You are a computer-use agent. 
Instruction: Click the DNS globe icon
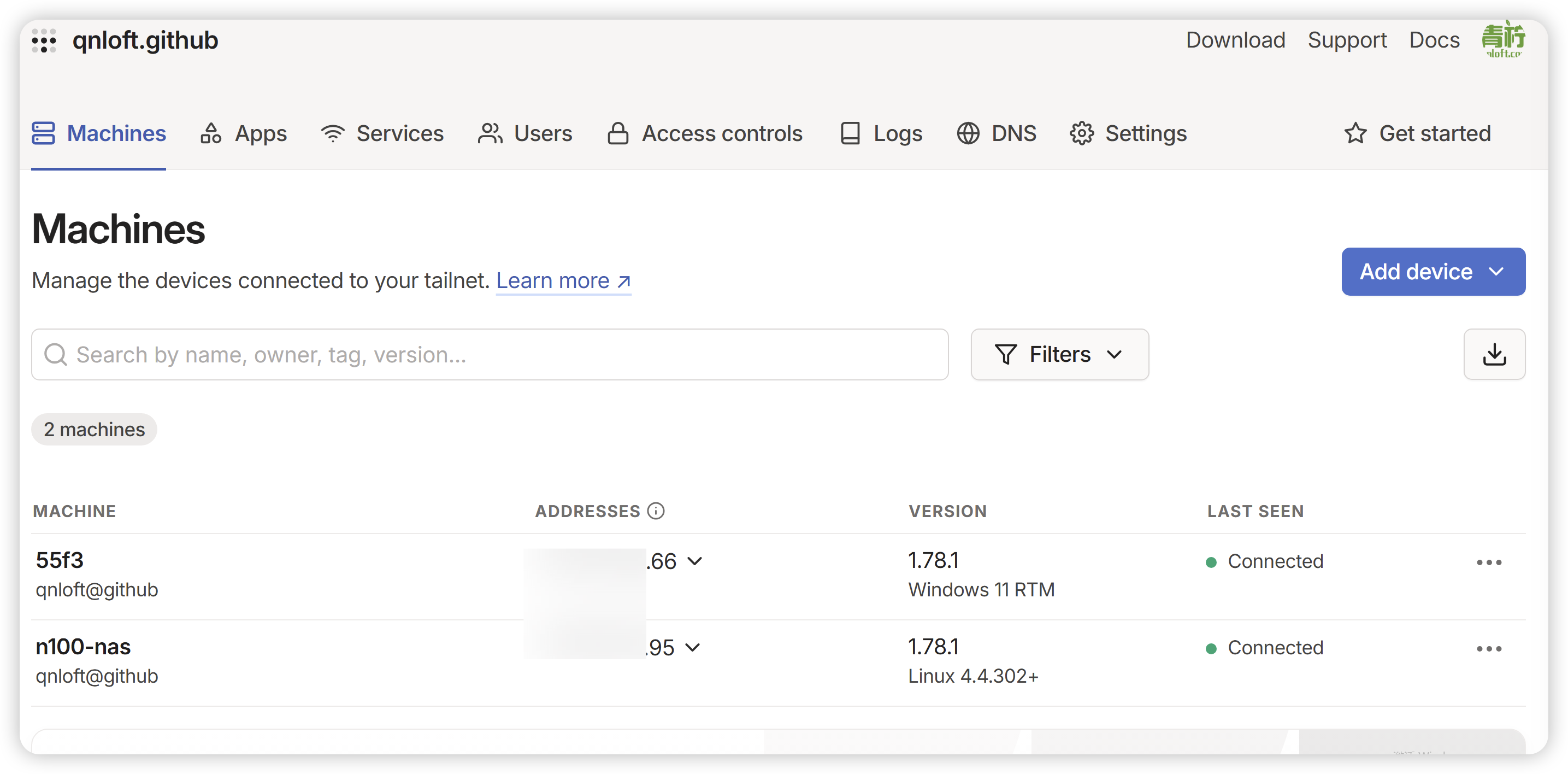tap(968, 133)
